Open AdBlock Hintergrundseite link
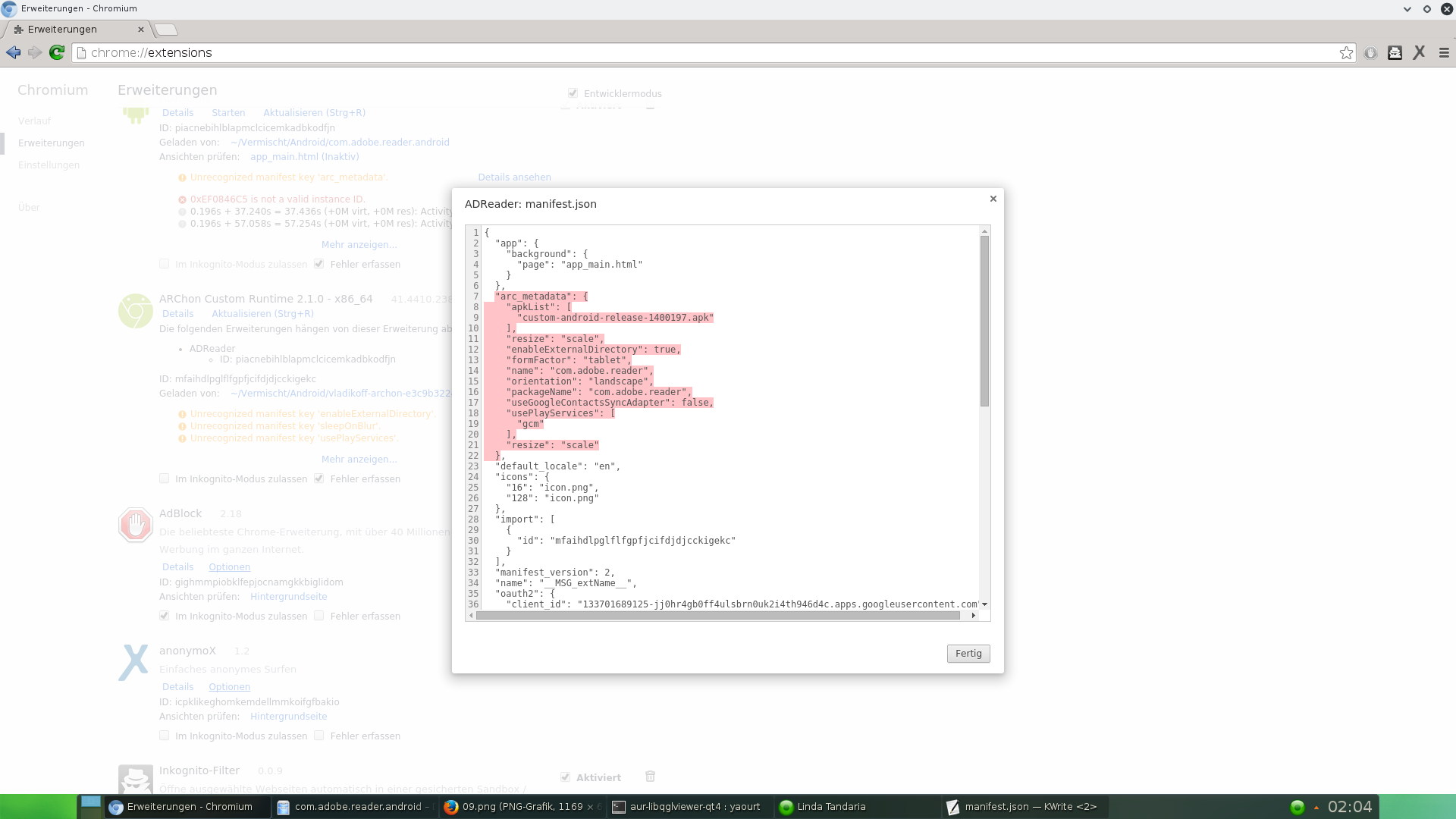Screen dimensions: 1456x819 (289, 597)
